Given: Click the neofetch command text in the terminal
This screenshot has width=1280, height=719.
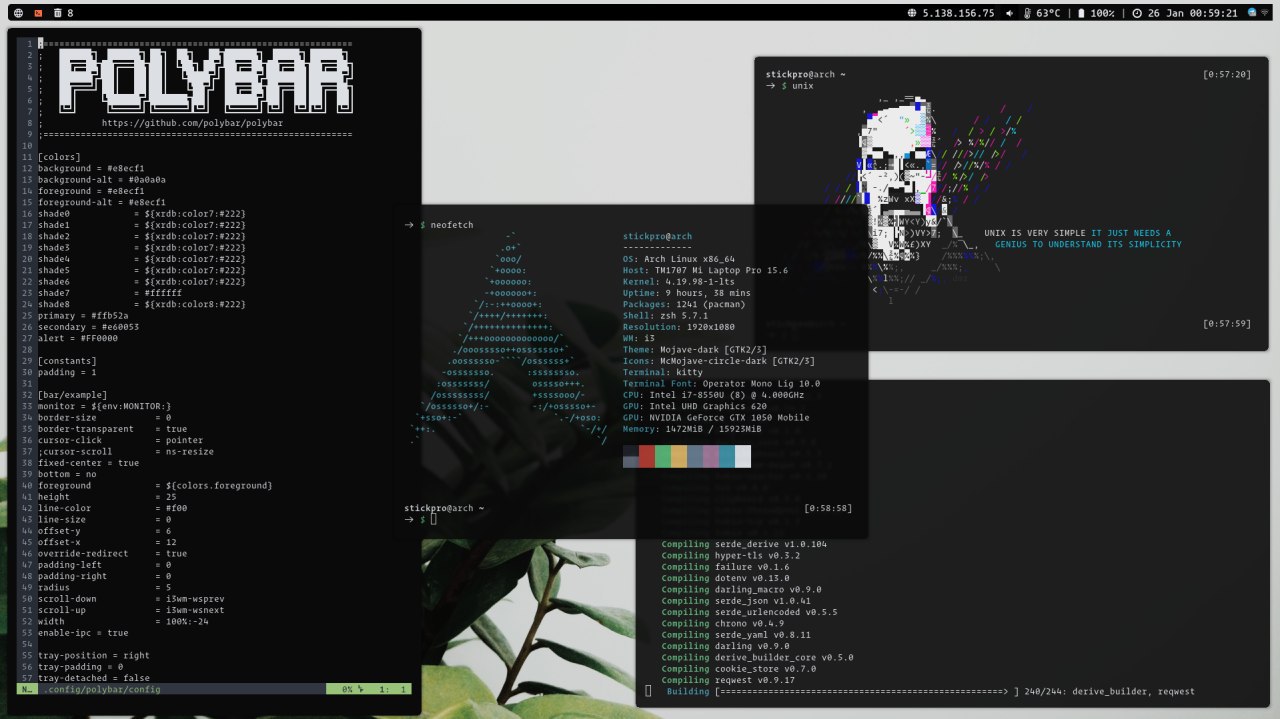Looking at the screenshot, I should tap(452, 225).
